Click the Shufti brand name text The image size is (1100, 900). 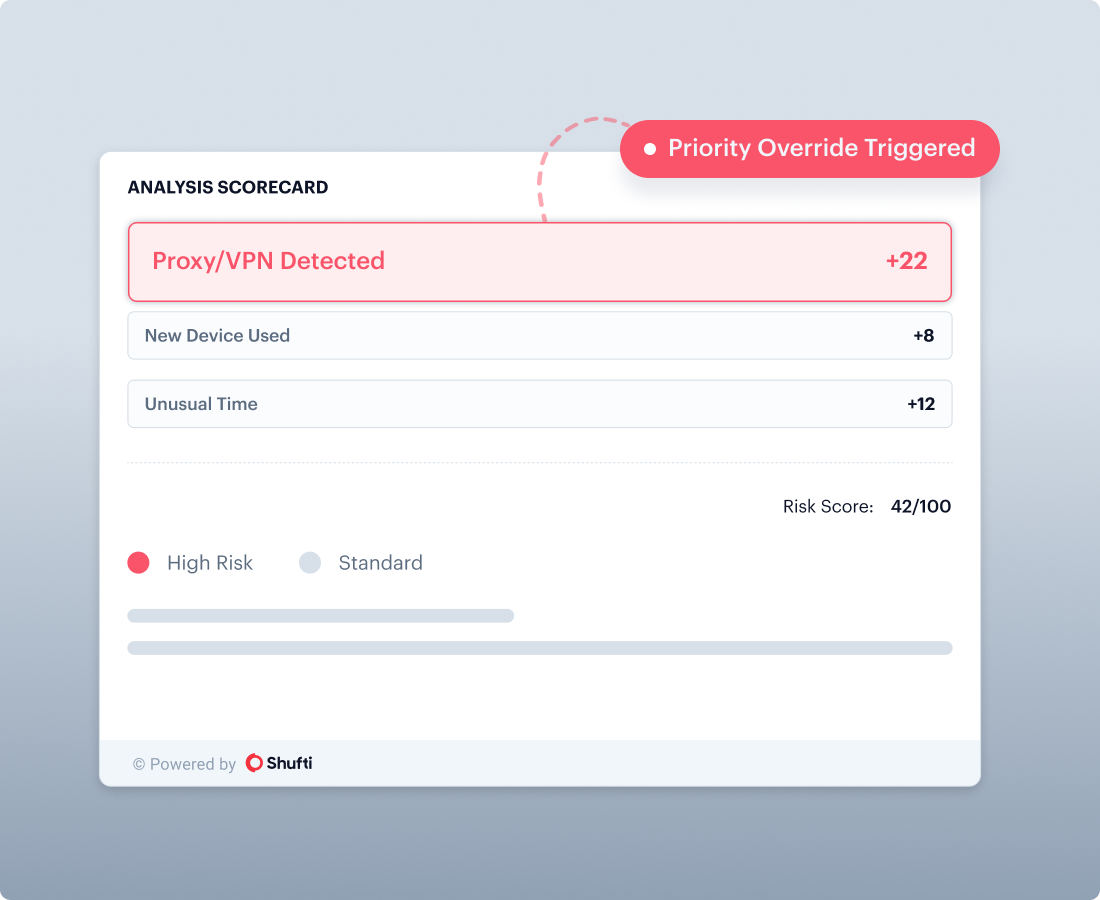pyautogui.click(x=290, y=763)
